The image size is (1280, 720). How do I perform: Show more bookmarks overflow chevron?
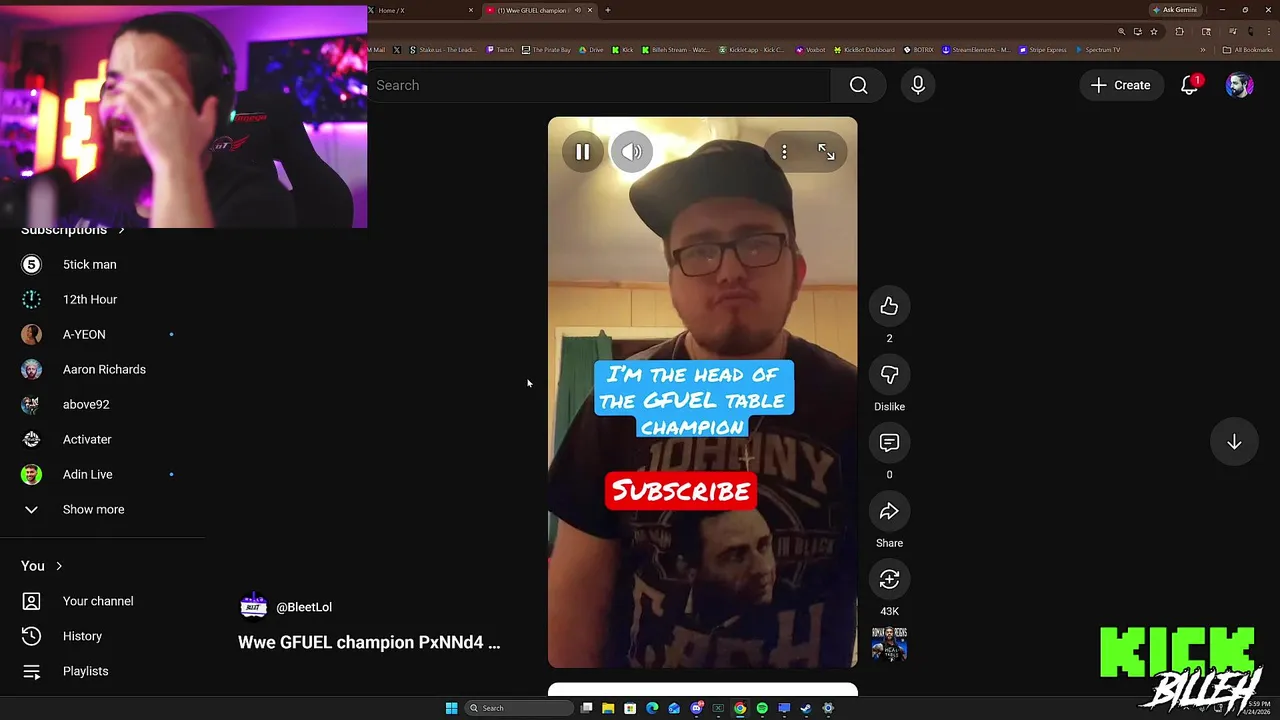pos(1203,50)
